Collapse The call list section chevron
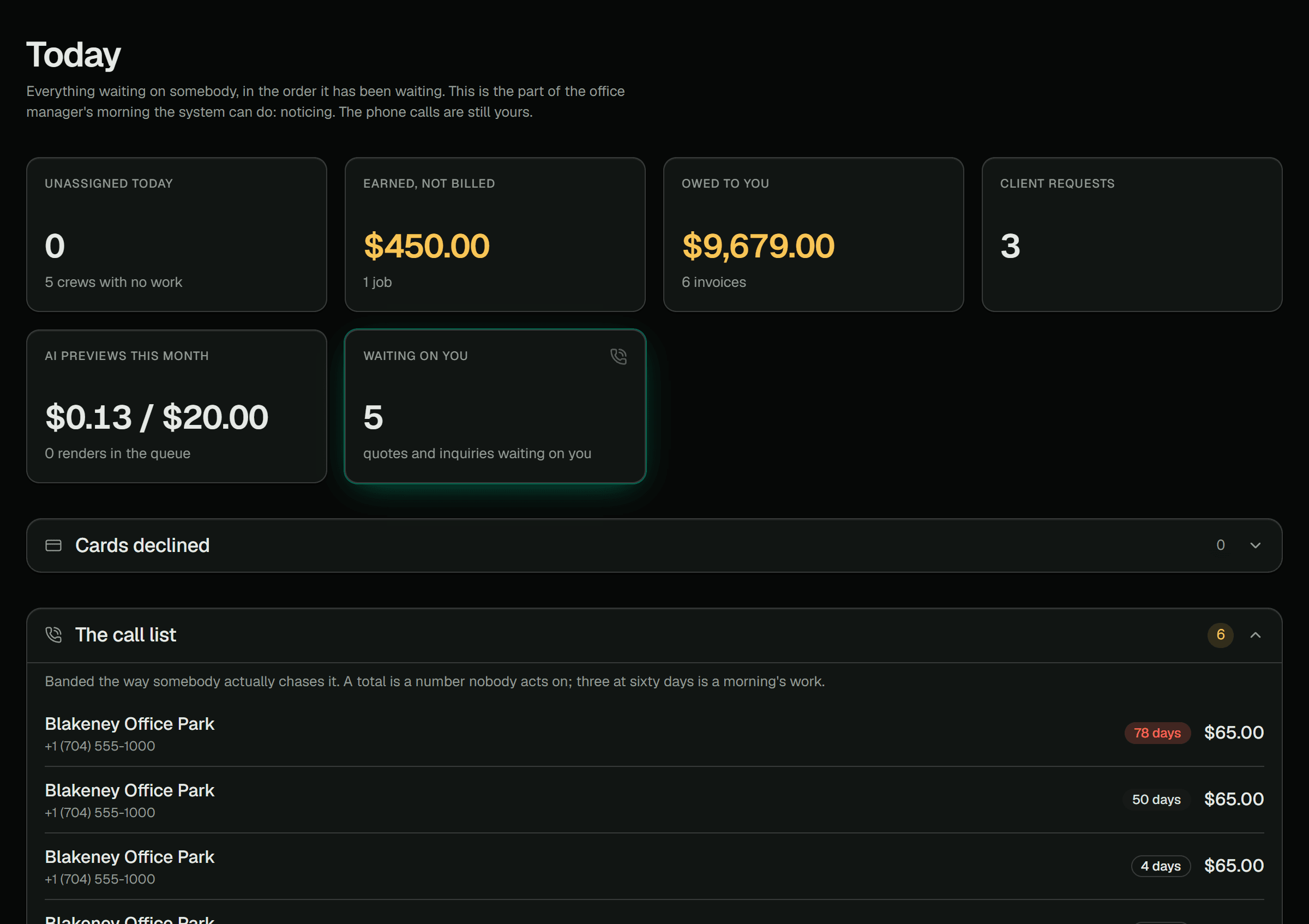 click(1256, 635)
